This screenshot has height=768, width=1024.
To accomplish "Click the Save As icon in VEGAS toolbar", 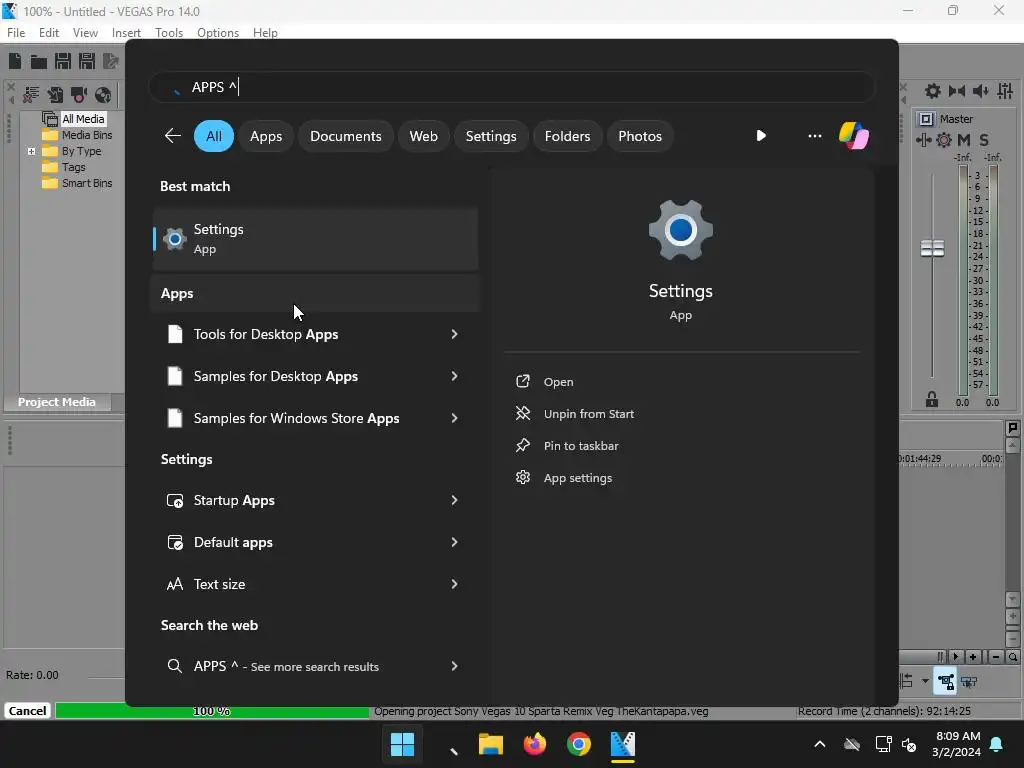I will coord(86,61).
